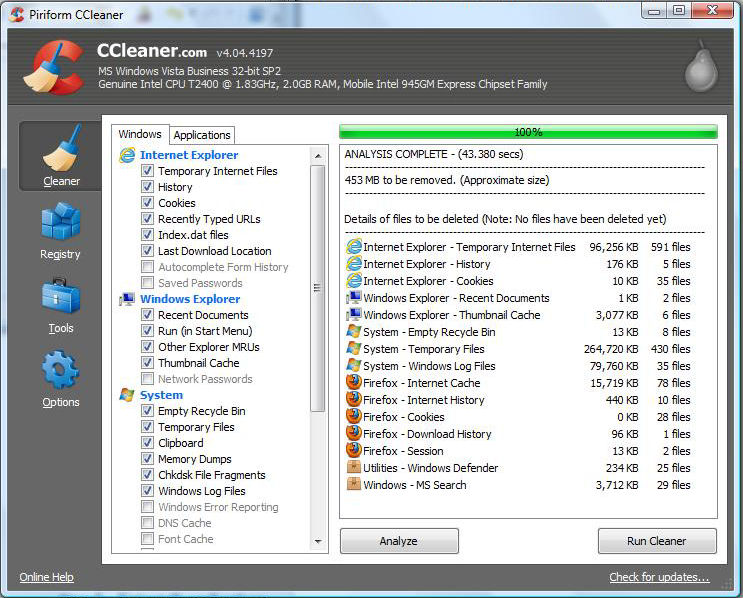
Task: Open the Cleaner section with broom icon
Action: (x=60, y=150)
